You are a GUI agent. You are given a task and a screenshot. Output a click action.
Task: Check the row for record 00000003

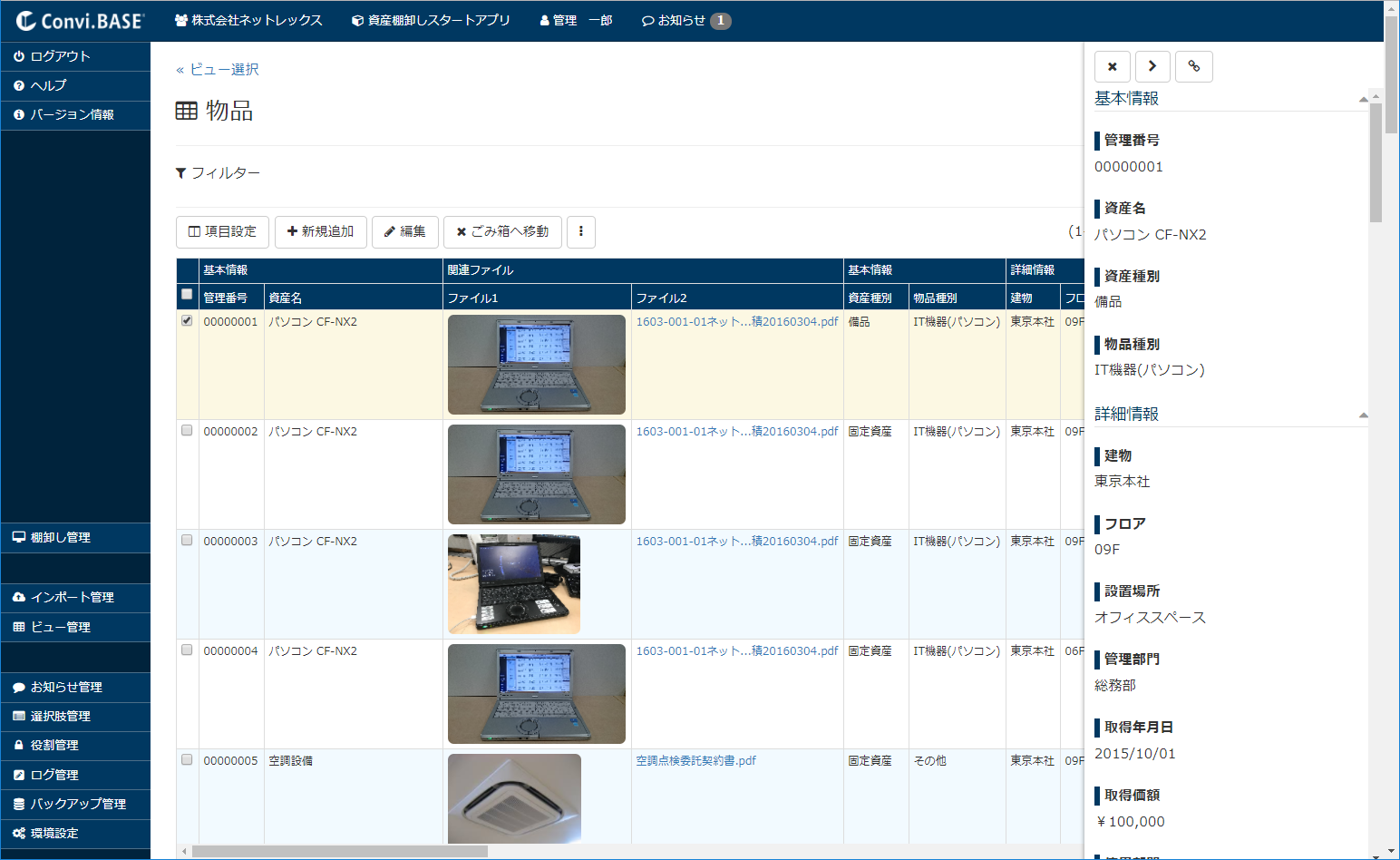coord(187,540)
